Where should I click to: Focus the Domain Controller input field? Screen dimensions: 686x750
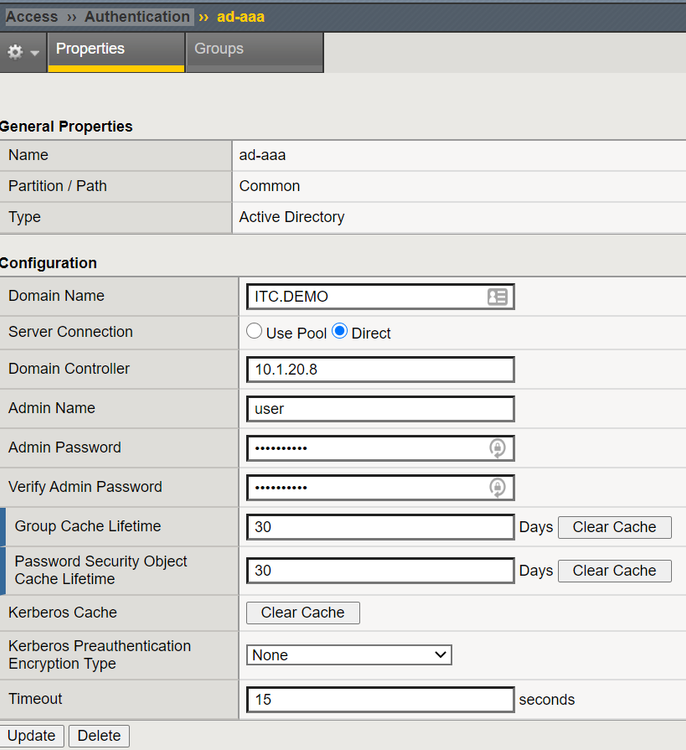pos(380,369)
